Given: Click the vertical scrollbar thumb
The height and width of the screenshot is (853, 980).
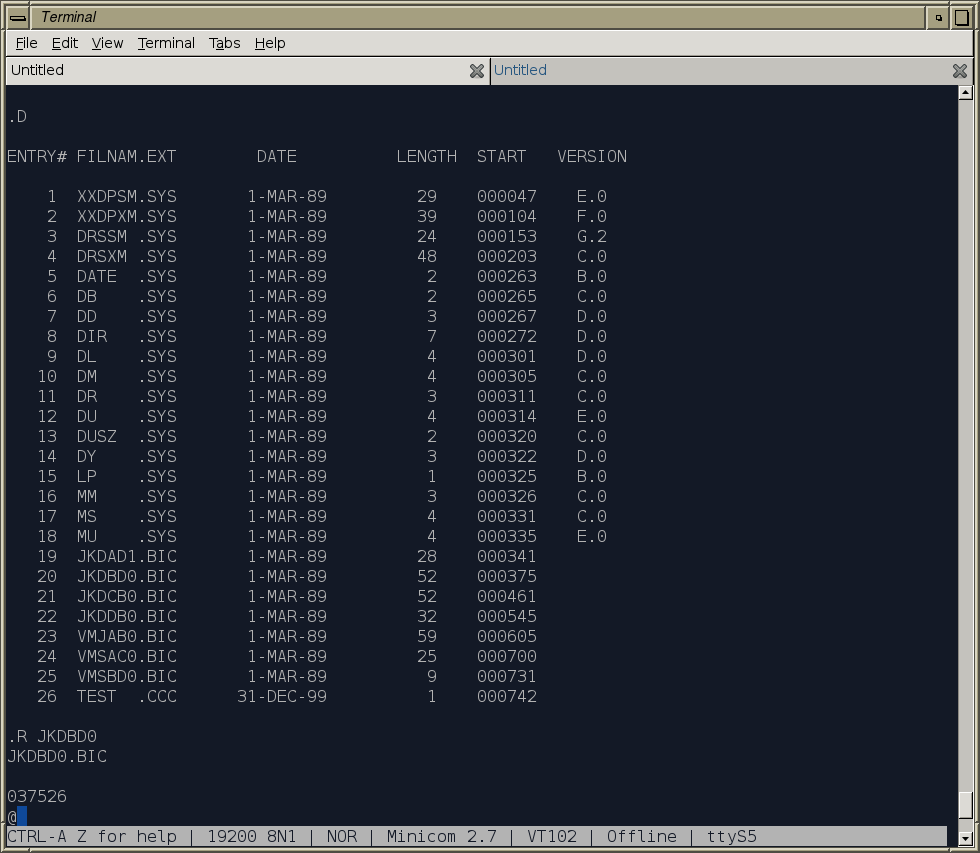Looking at the screenshot, I should [x=965, y=807].
